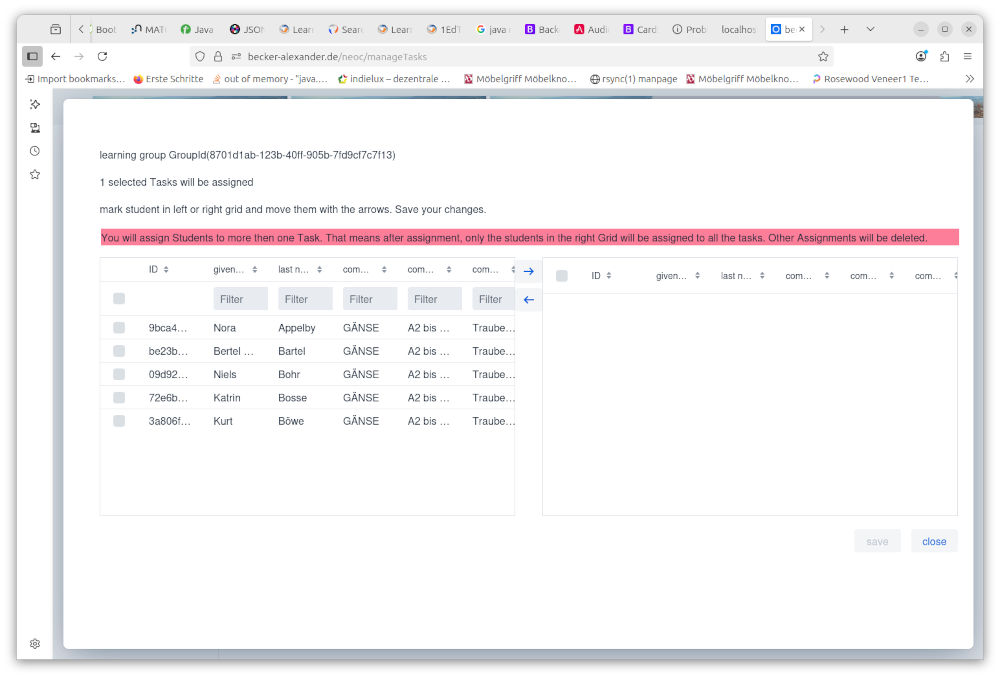Image resolution: width=1000 pixels, height=678 pixels.
Task: Click the AI chatbot sparkle sidebar icon
Action: click(34, 103)
